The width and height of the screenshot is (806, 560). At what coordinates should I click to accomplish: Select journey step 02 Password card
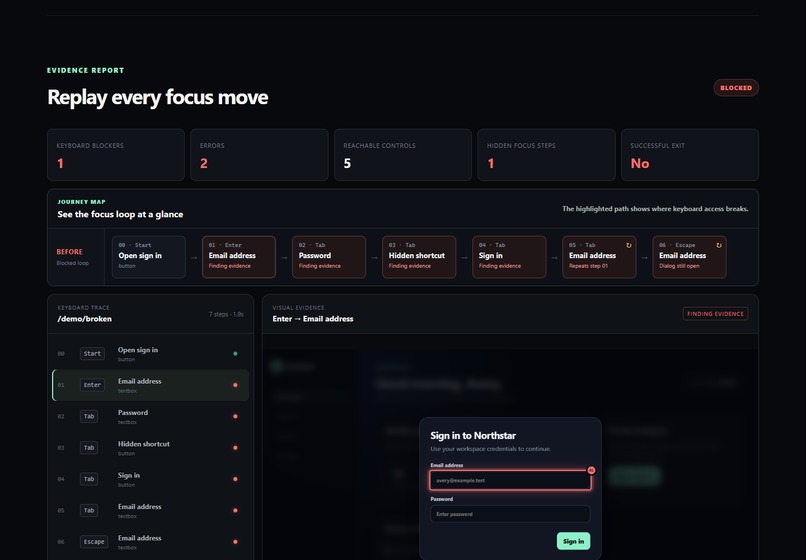tap(328, 257)
